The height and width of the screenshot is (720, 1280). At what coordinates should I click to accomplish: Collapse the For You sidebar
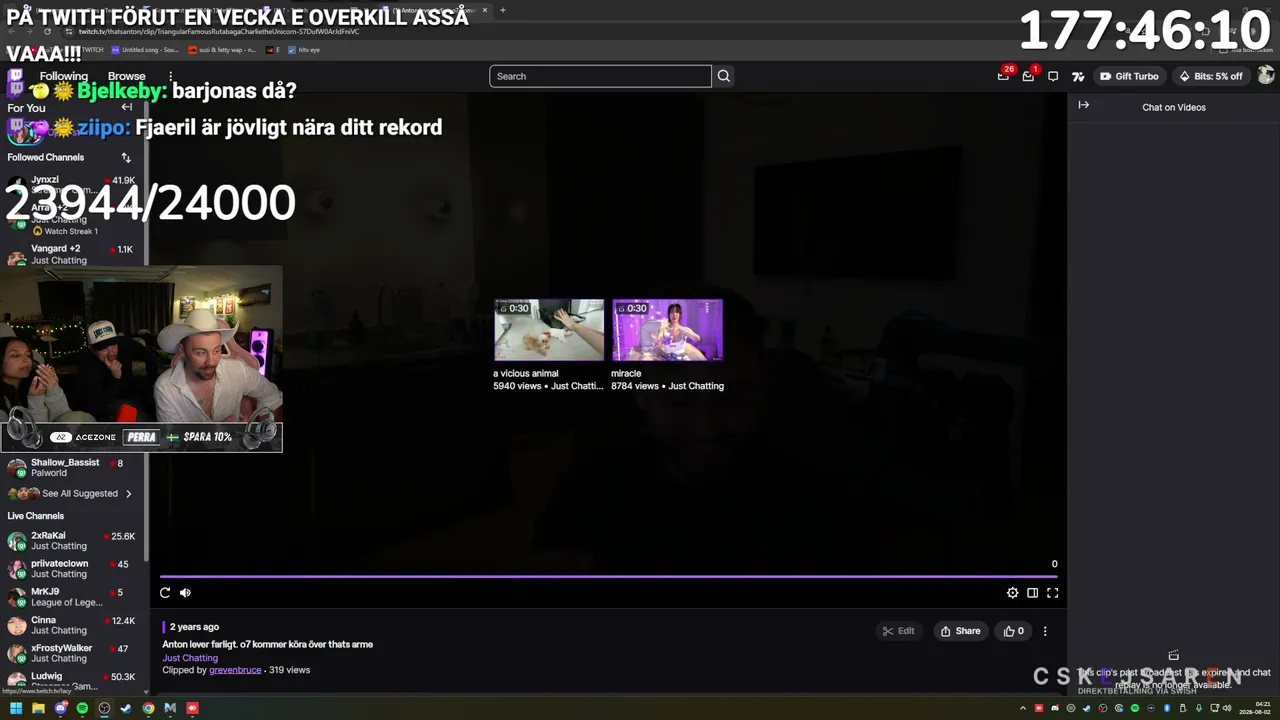click(127, 107)
